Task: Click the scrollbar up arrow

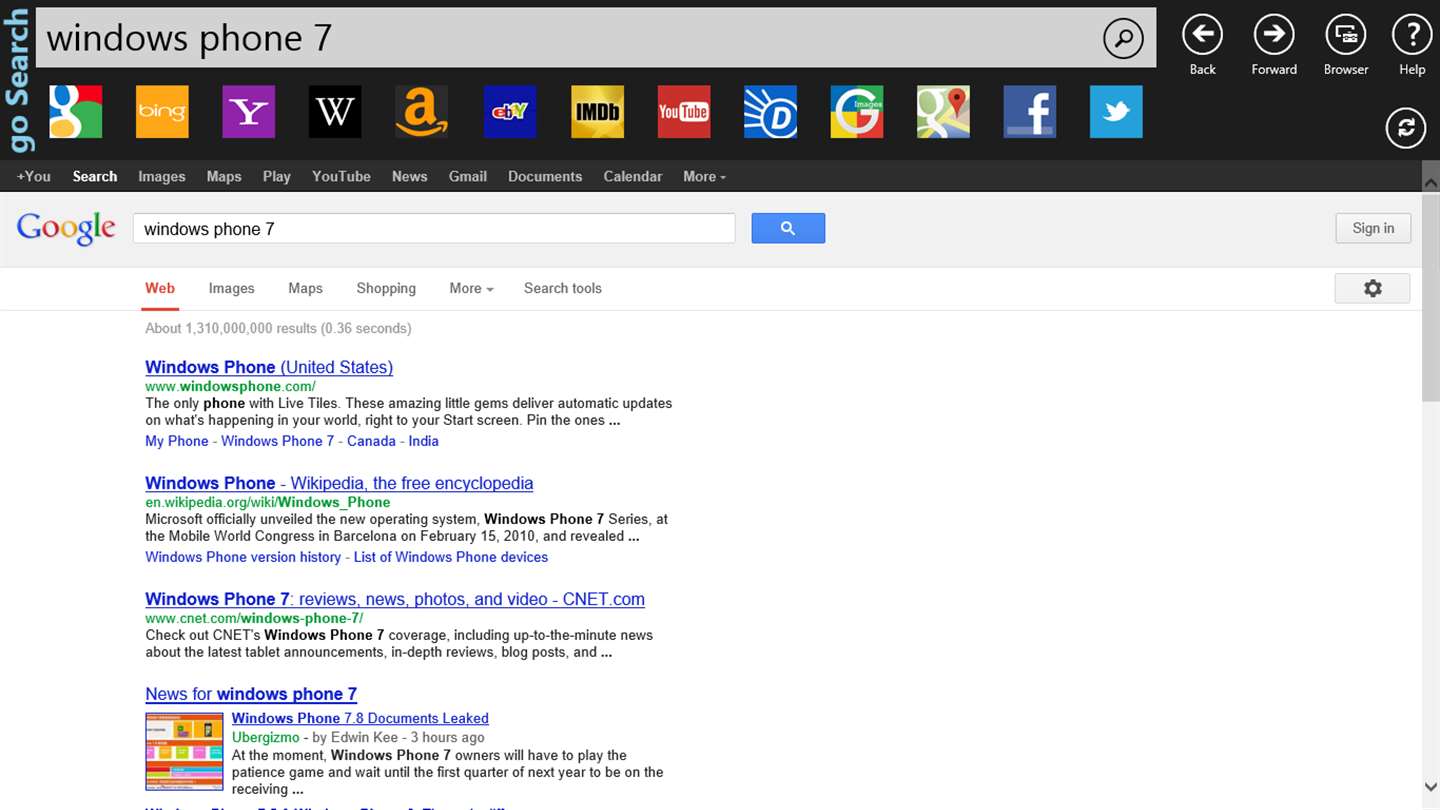Action: [x=1431, y=183]
